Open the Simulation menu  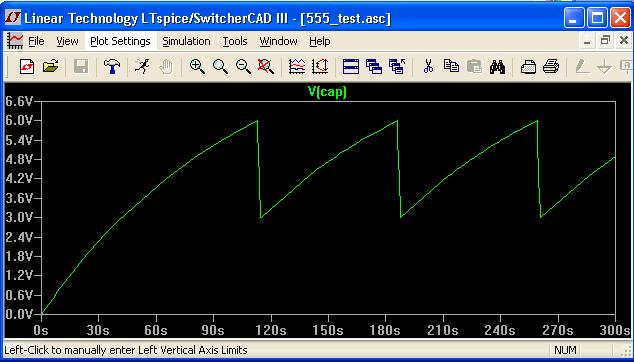point(186,41)
